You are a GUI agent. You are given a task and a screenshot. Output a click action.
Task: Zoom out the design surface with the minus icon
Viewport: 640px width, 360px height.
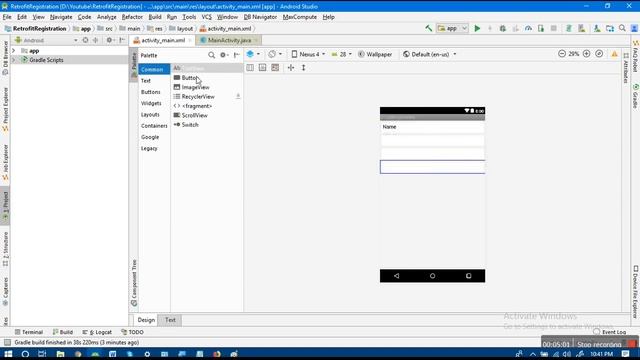[x=562, y=54]
